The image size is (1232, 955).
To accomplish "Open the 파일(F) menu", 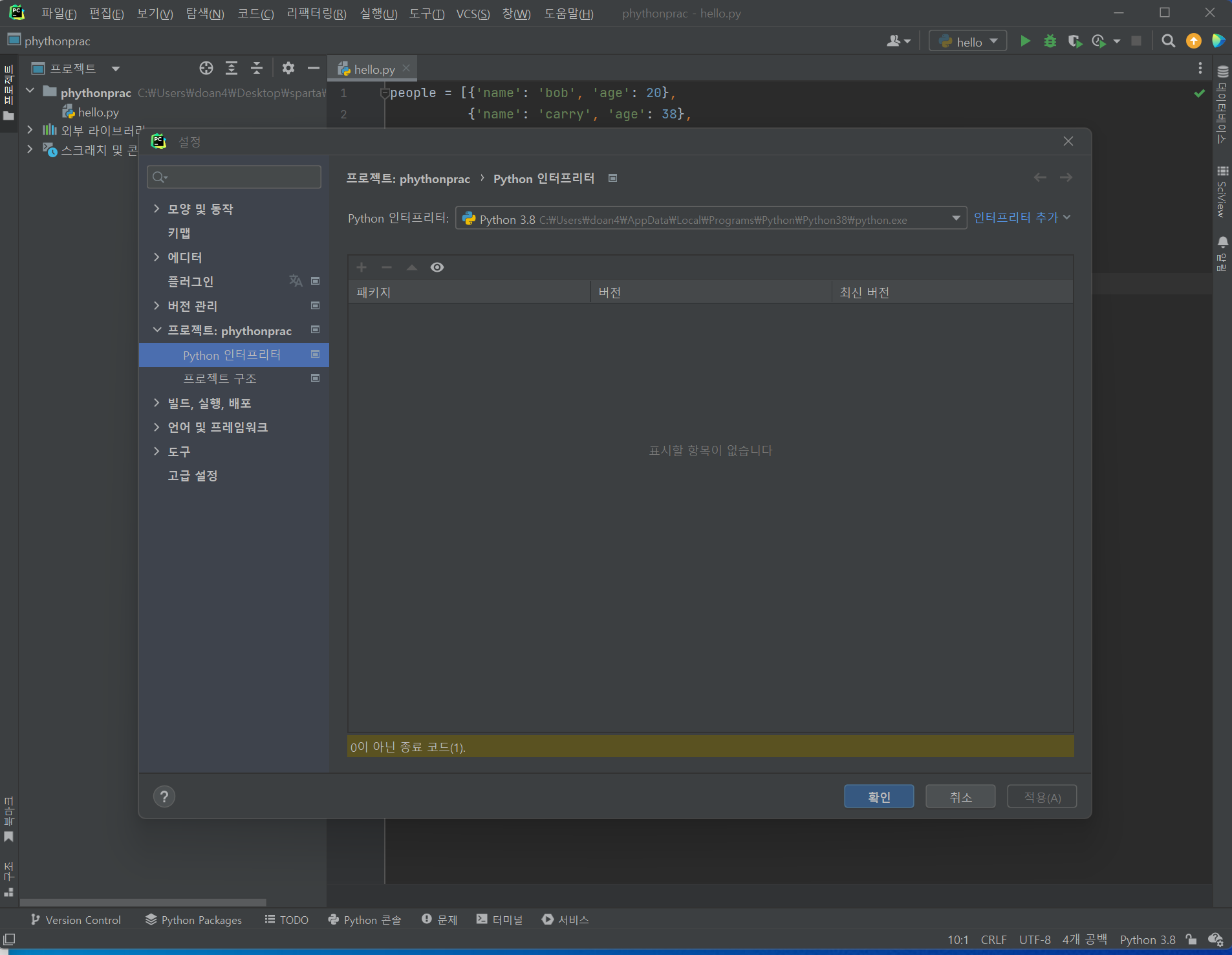I will click(x=59, y=14).
